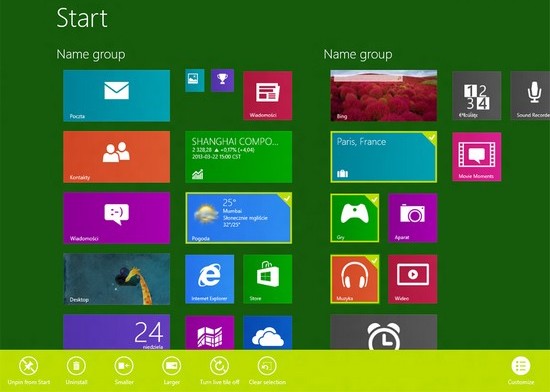
Task: Click the Customize button
Action: [x=521, y=371]
